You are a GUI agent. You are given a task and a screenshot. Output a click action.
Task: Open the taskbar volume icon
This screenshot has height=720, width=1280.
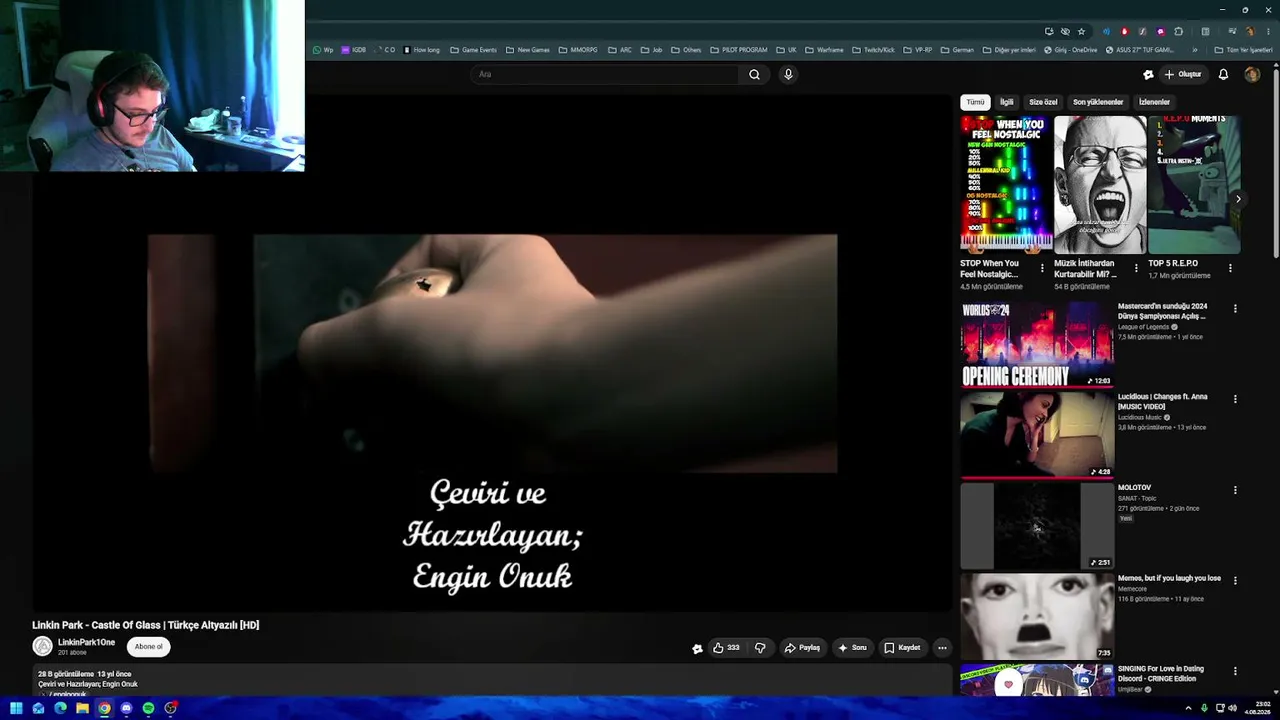1232,708
